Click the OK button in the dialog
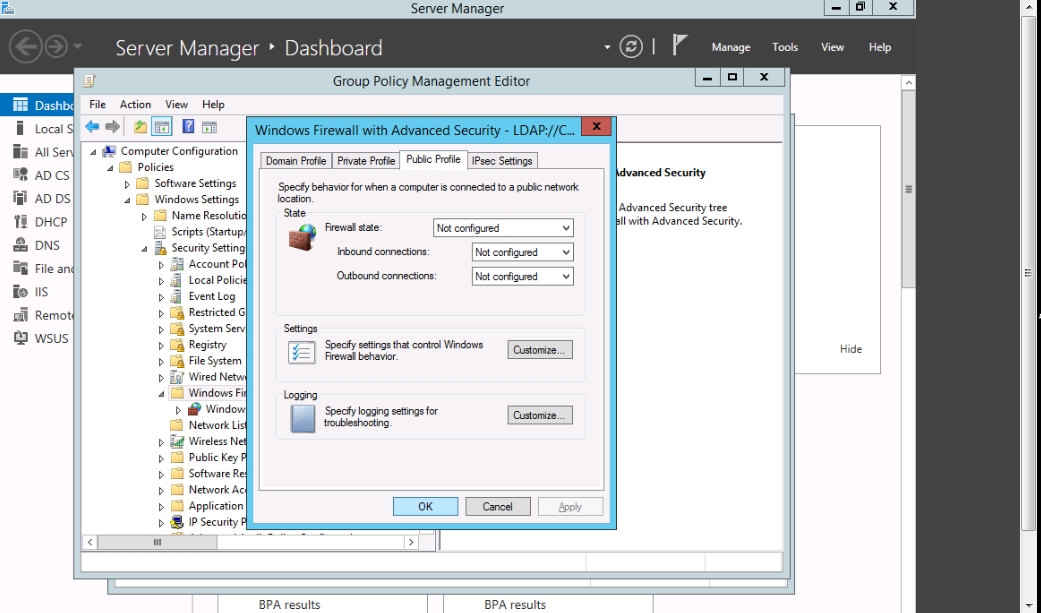The height and width of the screenshot is (613, 1041). pos(425,507)
